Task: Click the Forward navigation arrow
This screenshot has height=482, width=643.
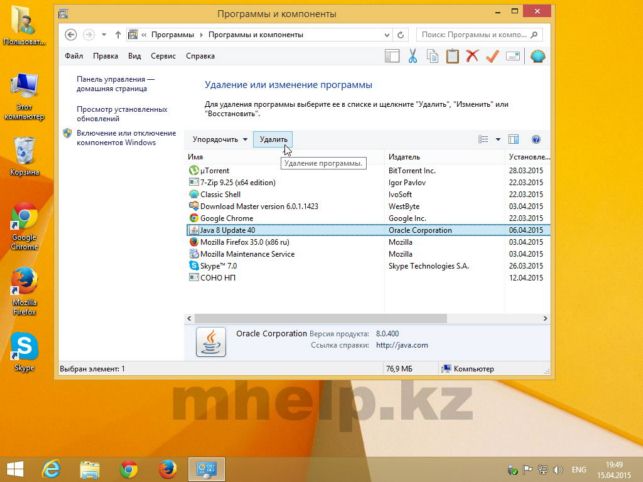Action: (x=89, y=35)
